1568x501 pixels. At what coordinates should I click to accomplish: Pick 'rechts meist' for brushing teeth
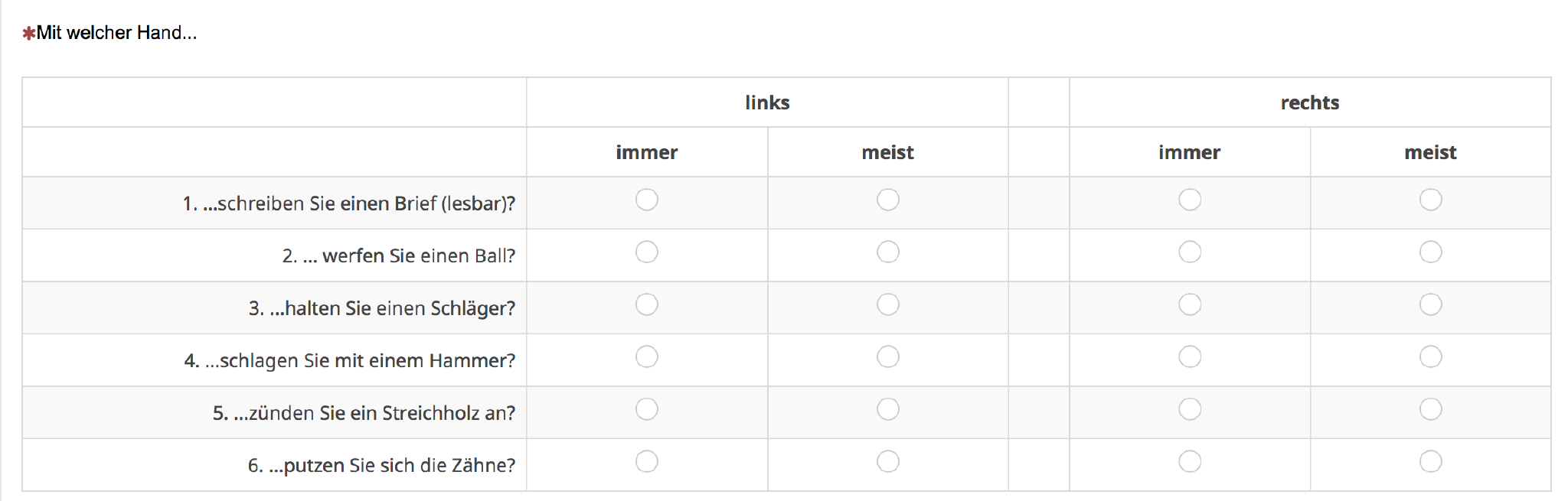pyautogui.click(x=1431, y=462)
